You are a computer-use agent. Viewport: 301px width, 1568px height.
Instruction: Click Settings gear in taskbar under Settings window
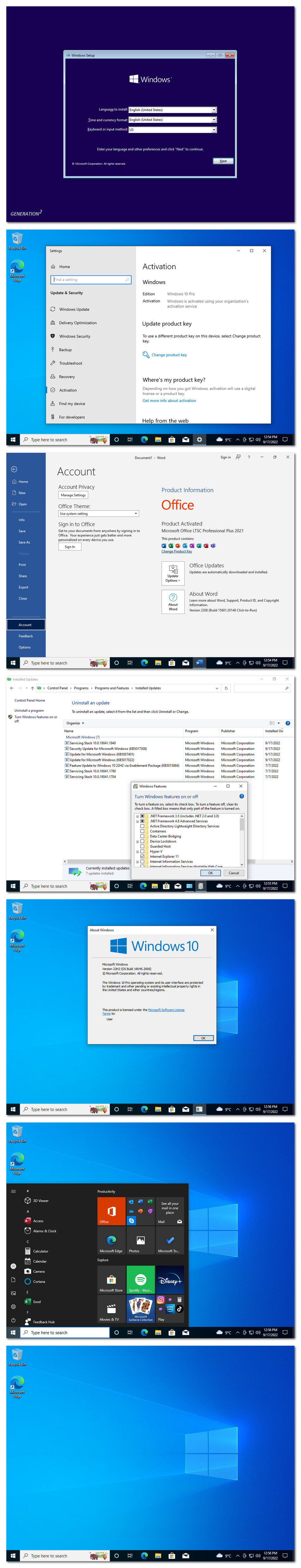[199, 439]
